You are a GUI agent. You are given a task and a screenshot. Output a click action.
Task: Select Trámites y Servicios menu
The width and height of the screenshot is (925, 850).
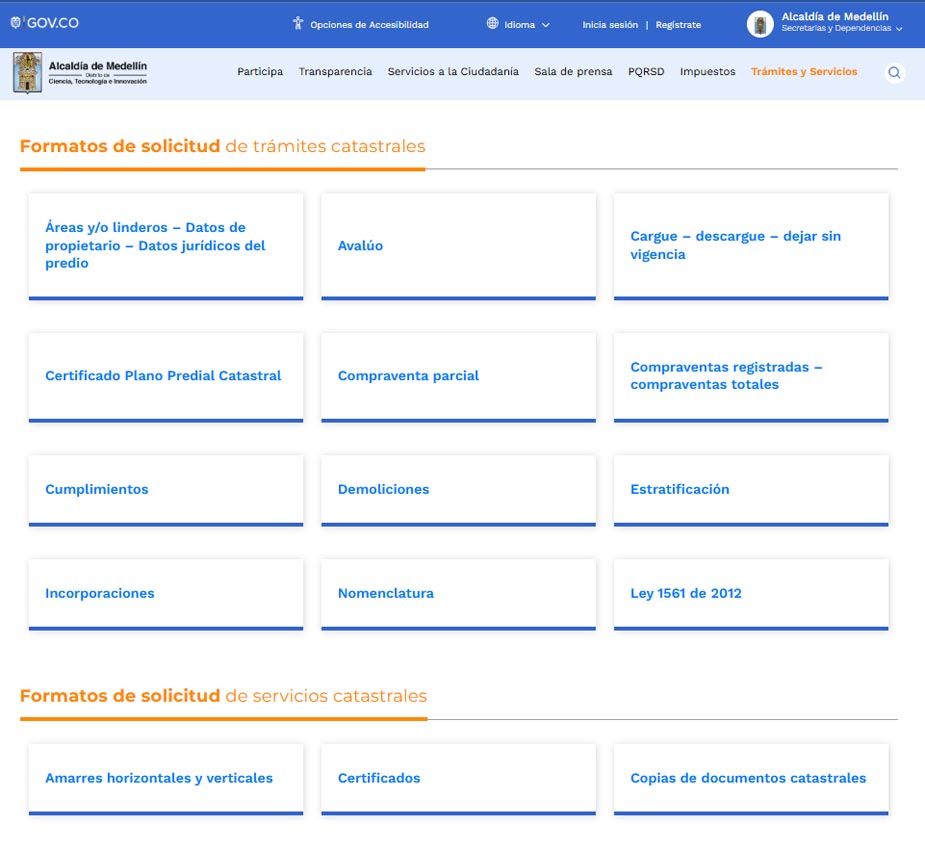pos(804,72)
